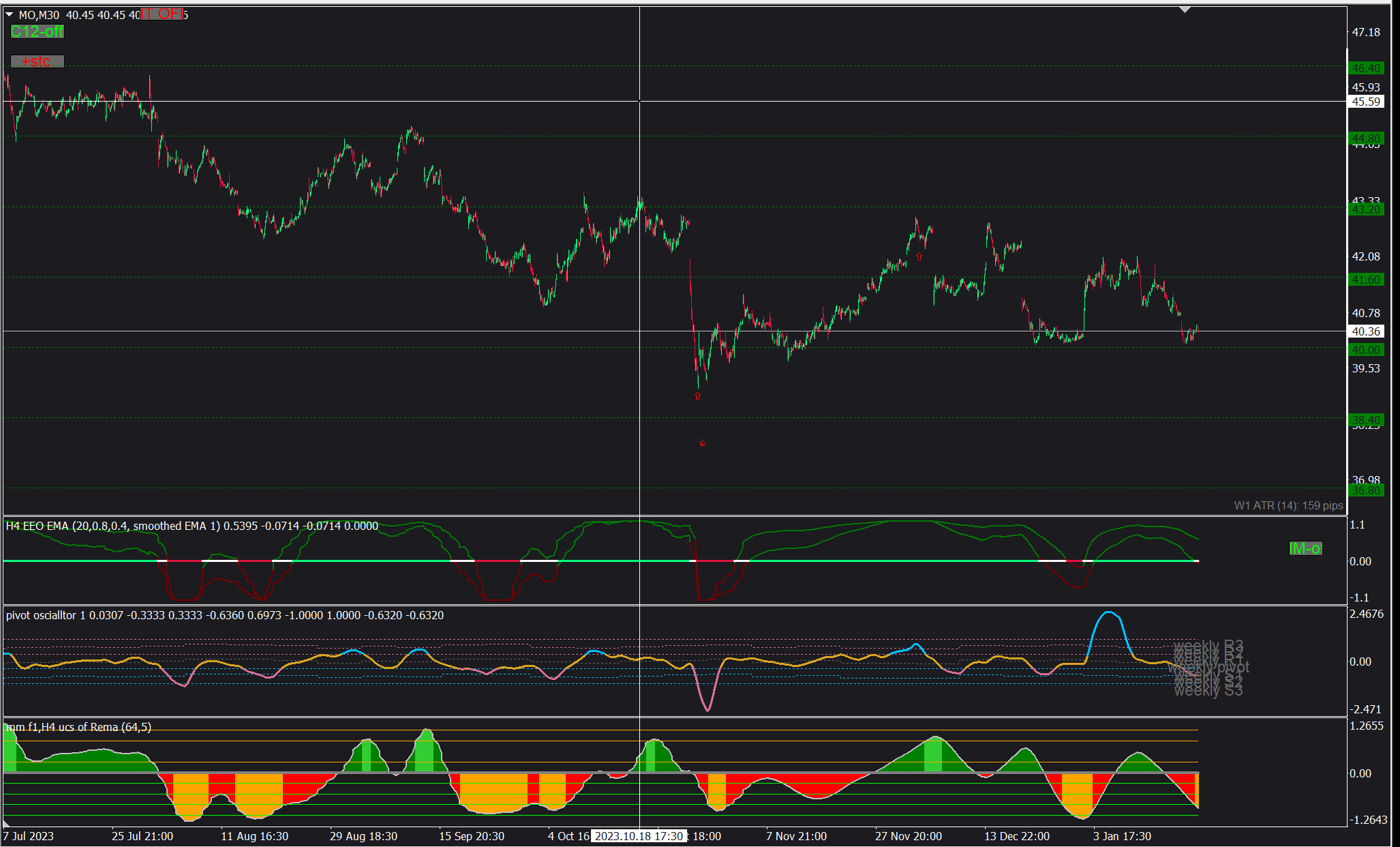Image resolution: width=1400 pixels, height=847 pixels.
Task: Toggle the red IT OFF button
Action: 162,14
